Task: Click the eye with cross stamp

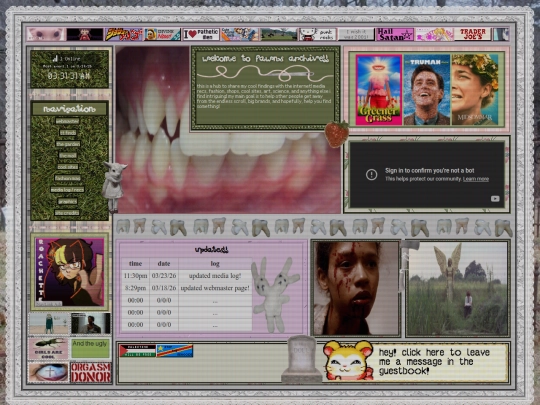Action: [x=49, y=372]
